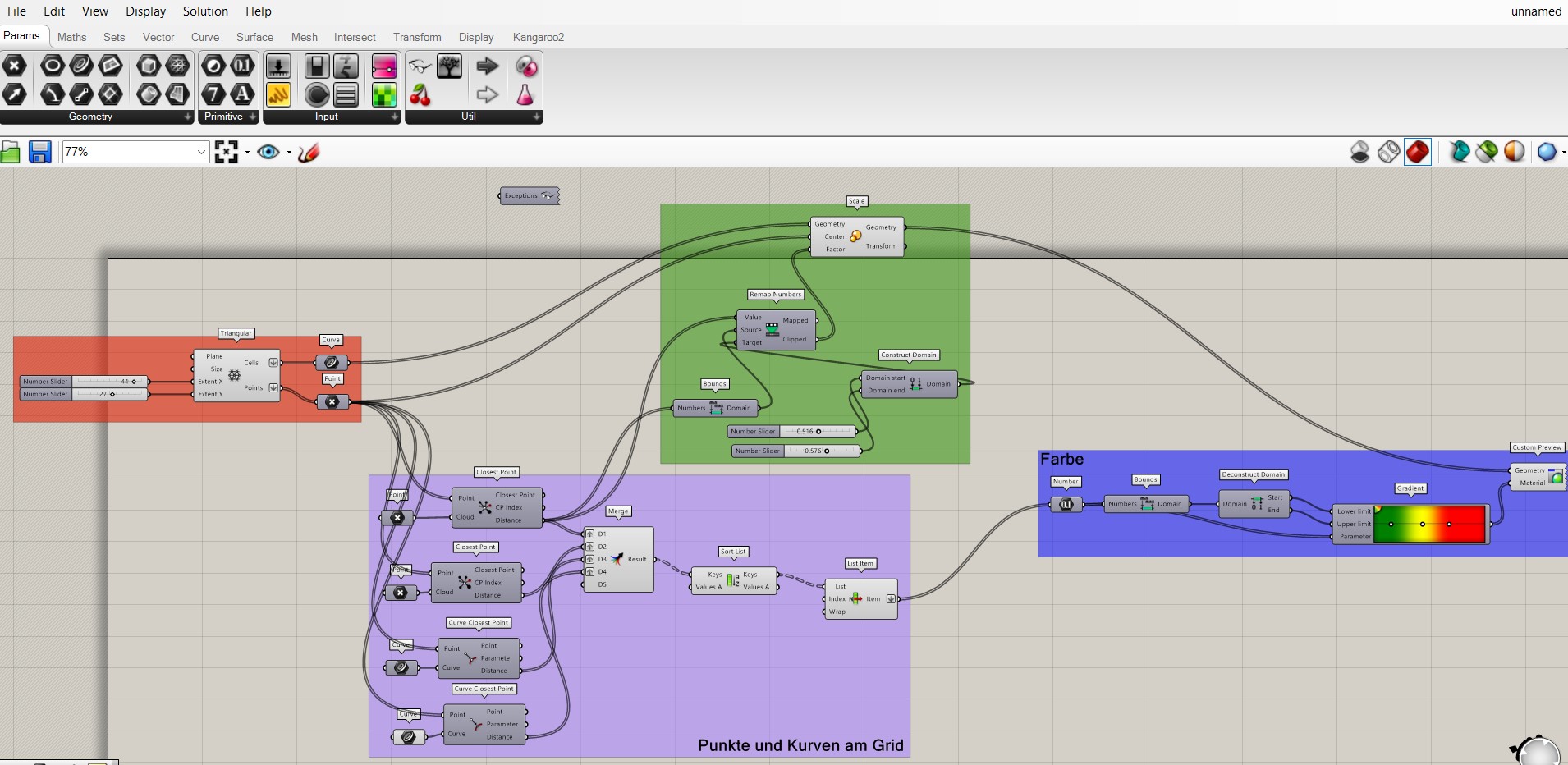Expand the Geometry panel dropdown arrow

tap(187, 117)
